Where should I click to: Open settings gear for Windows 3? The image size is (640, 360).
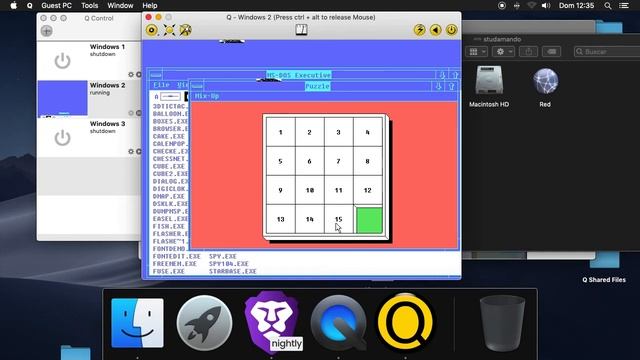pos(131,151)
